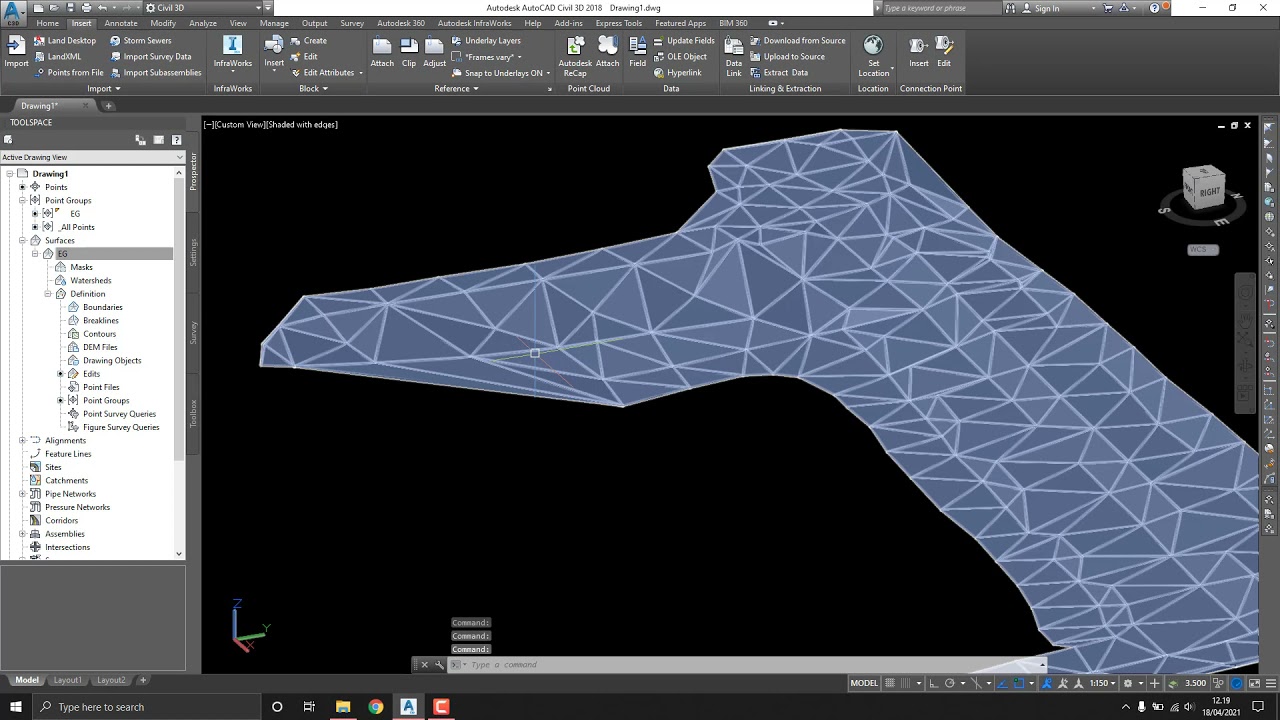
Task: Click the Insert block tool
Action: [x=274, y=52]
